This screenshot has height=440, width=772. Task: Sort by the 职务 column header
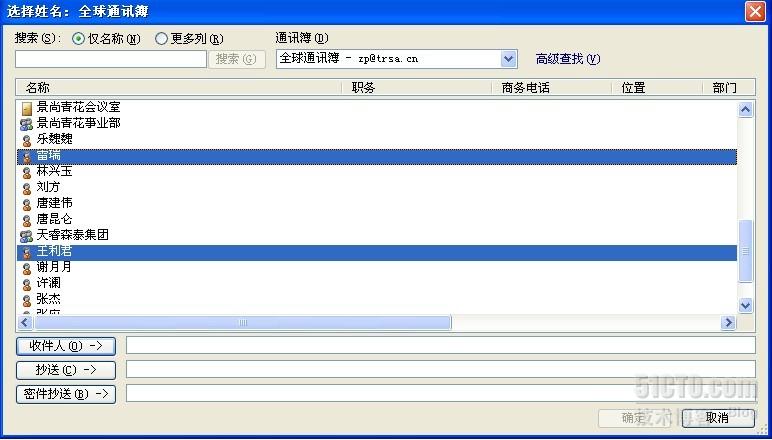(x=417, y=88)
